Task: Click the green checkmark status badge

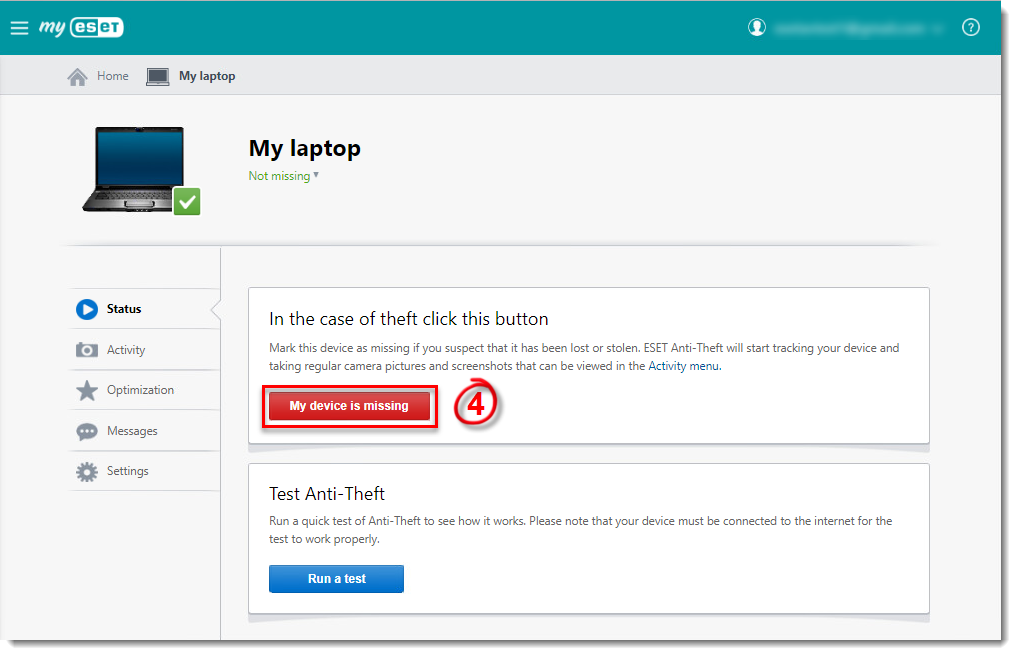Action: pyautogui.click(x=187, y=202)
